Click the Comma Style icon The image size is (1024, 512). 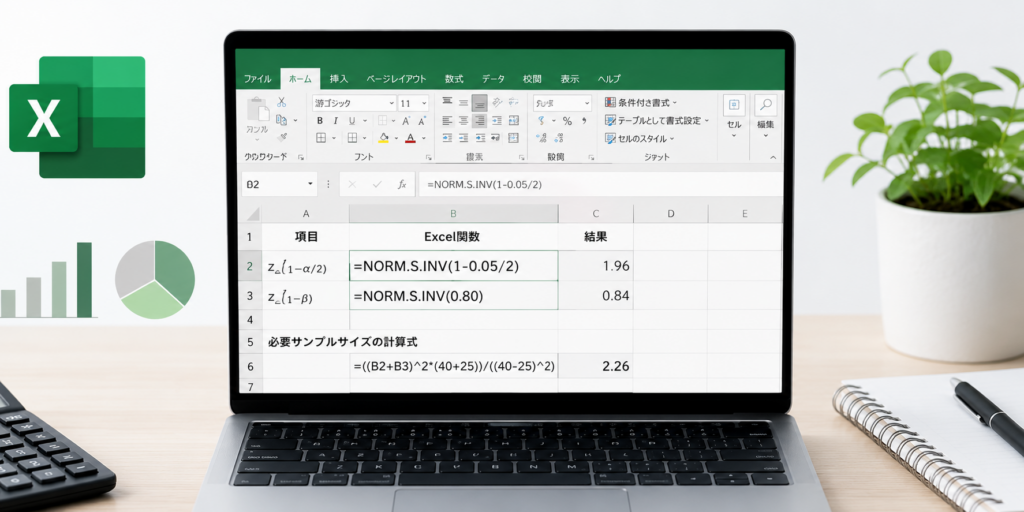pyautogui.click(x=583, y=121)
